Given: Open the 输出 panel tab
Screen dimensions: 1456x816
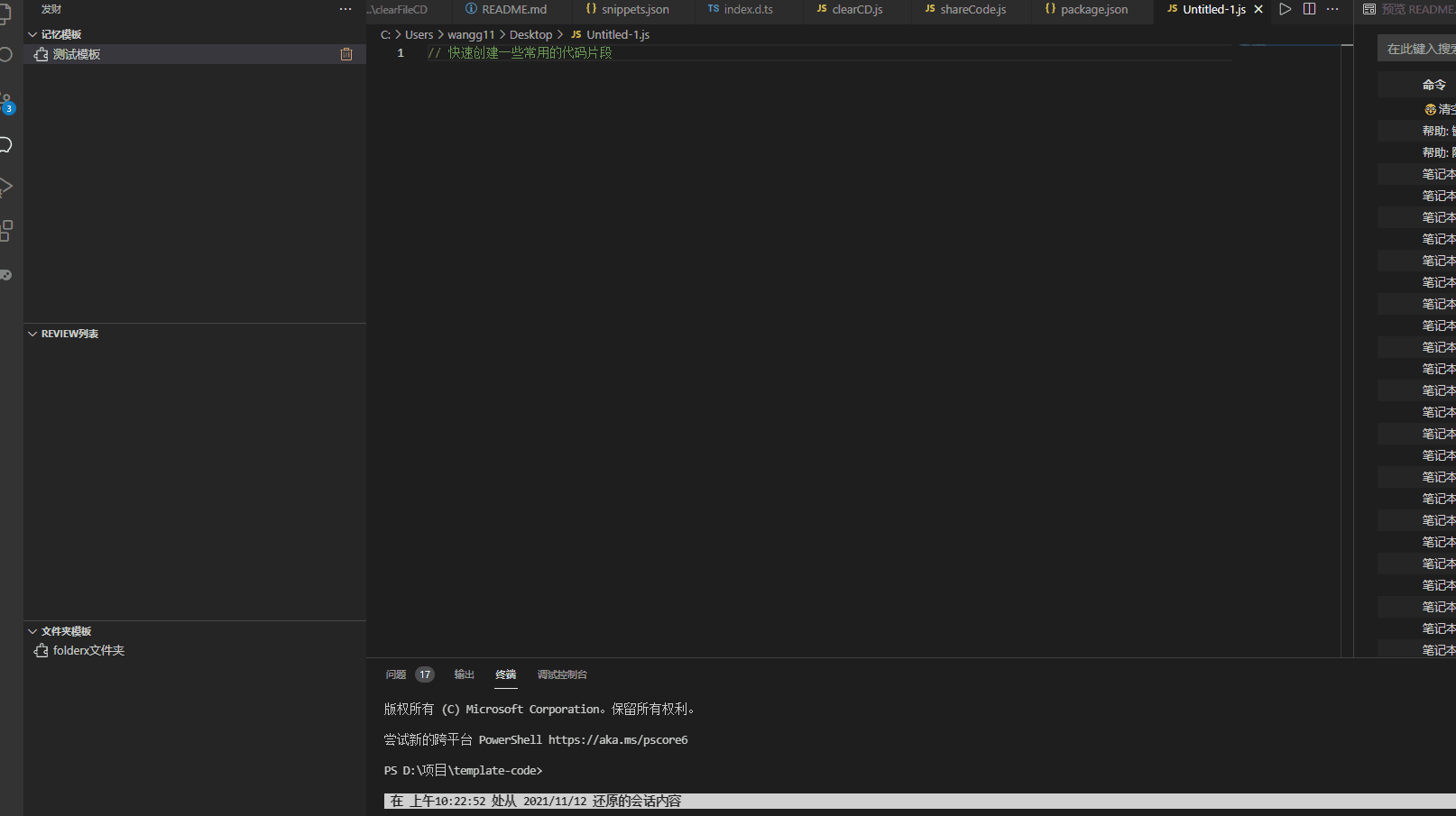Looking at the screenshot, I should coord(465,674).
